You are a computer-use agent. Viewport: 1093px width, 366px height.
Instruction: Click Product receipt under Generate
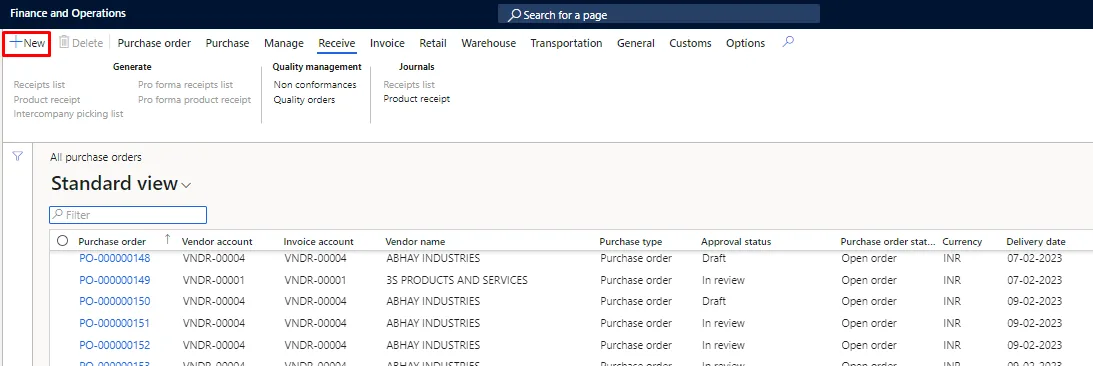47,100
